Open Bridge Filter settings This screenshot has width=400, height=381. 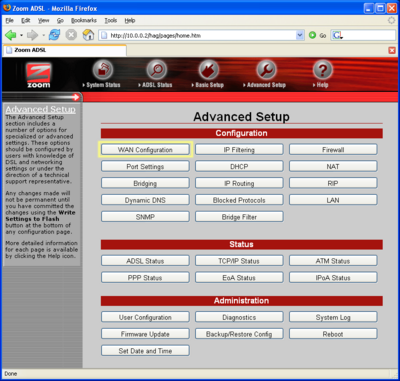[239, 217]
